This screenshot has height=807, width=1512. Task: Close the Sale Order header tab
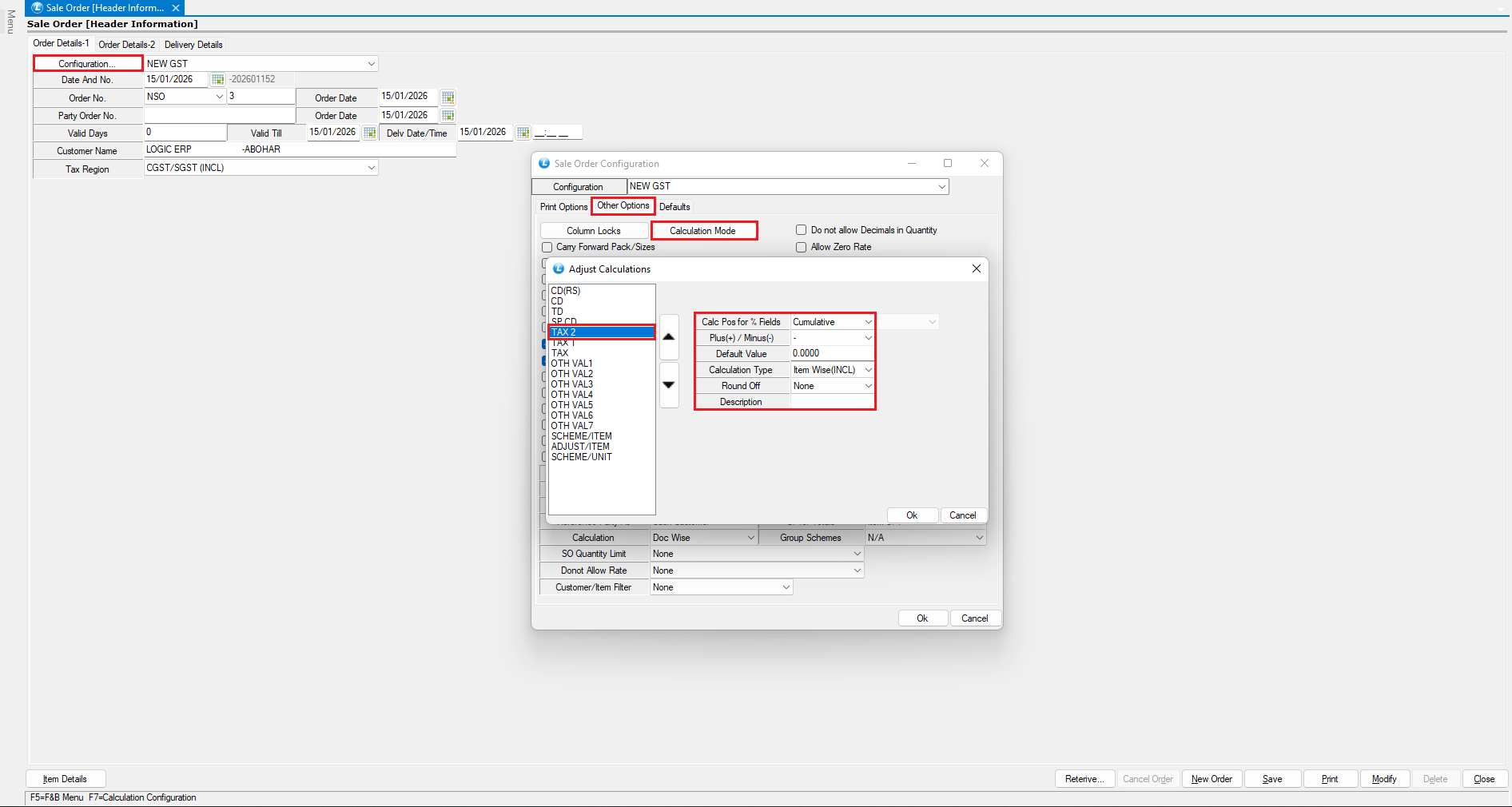coord(176,8)
